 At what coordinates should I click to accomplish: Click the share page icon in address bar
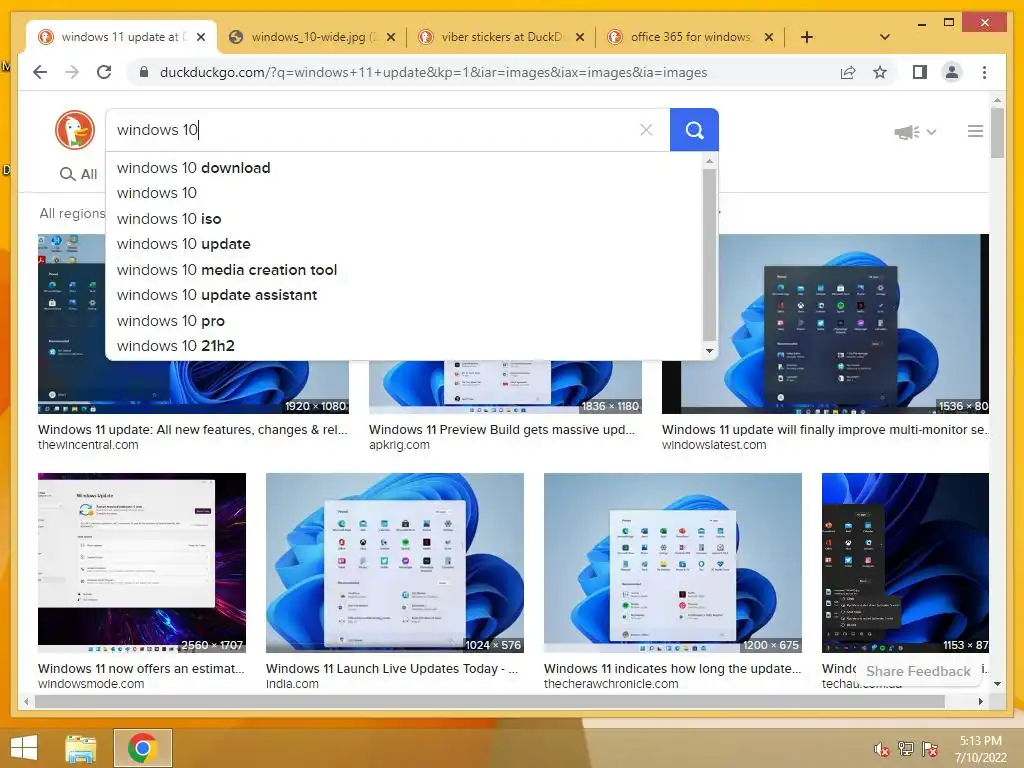point(848,72)
